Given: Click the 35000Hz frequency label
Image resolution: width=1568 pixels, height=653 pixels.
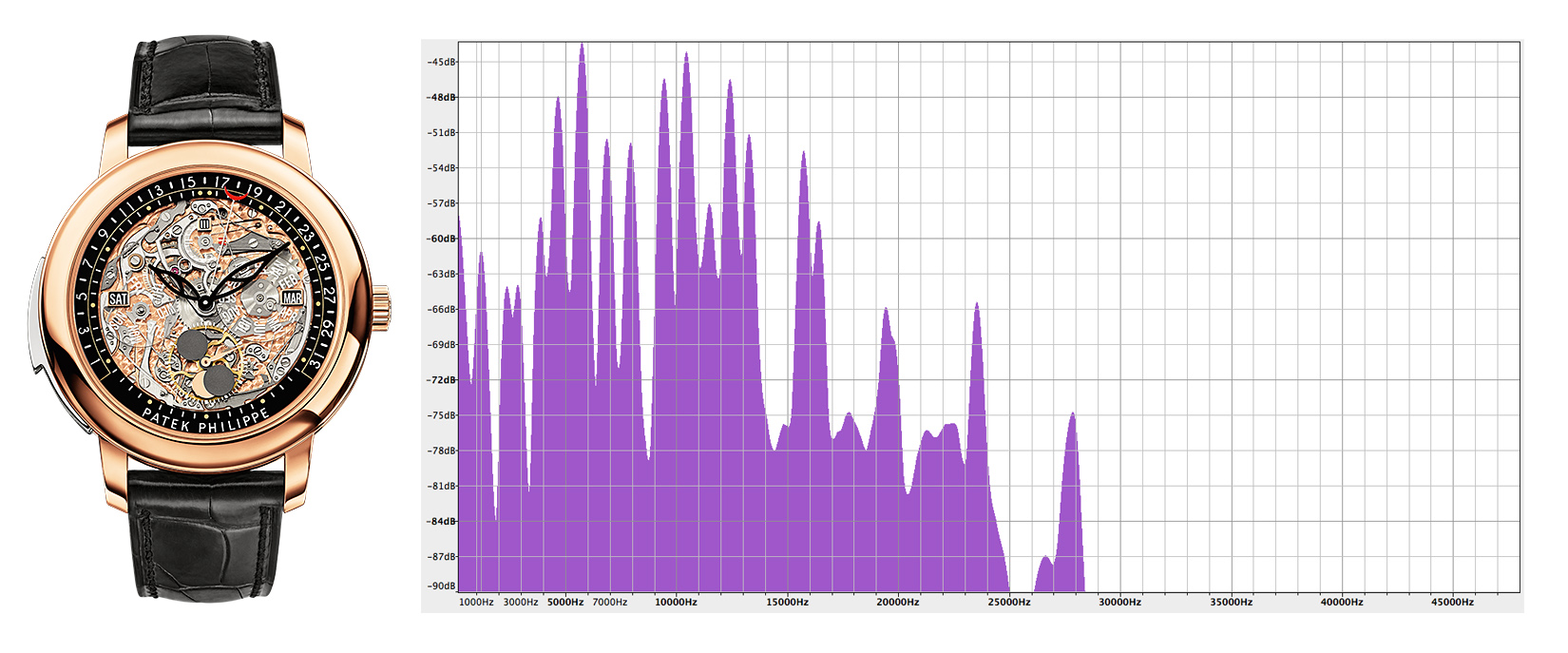Looking at the screenshot, I should (1232, 602).
